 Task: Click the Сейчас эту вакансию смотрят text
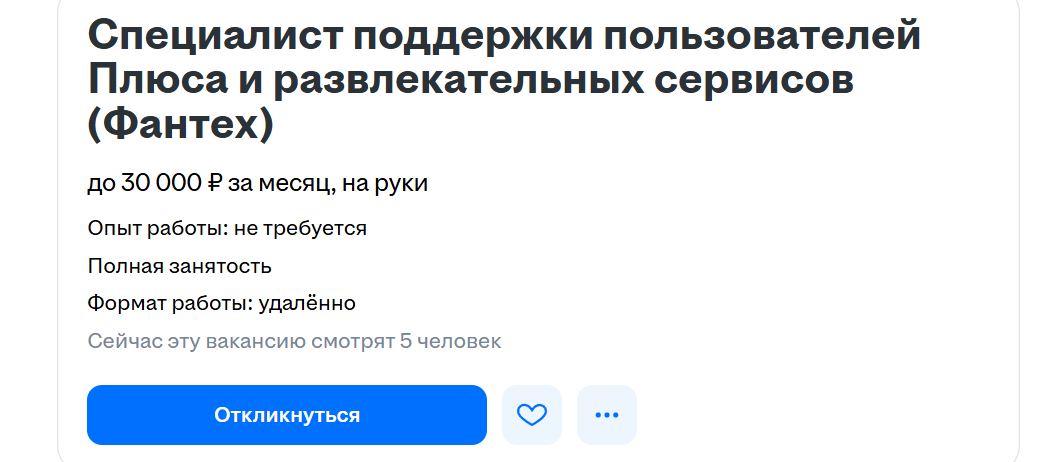[x=241, y=341]
